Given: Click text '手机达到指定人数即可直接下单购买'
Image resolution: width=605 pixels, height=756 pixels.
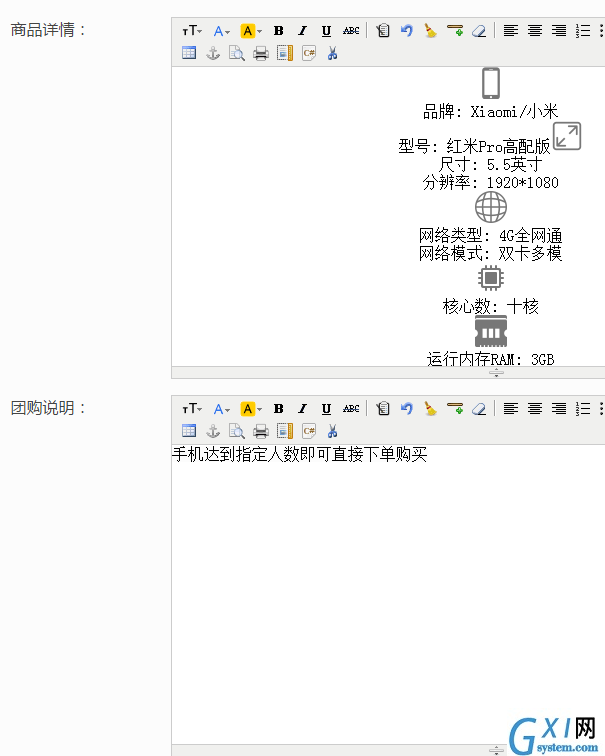Looking at the screenshot, I should pyautogui.click(x=299, y=454).
